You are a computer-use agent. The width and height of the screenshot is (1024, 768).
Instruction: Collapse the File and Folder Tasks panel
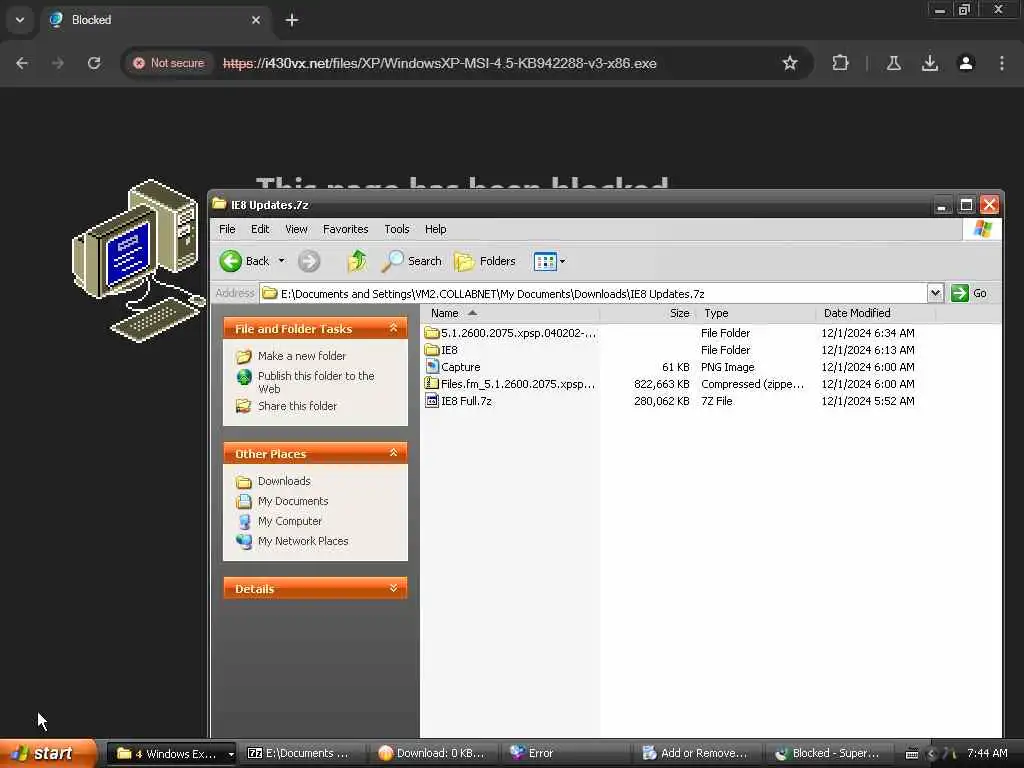click(393, 328)
